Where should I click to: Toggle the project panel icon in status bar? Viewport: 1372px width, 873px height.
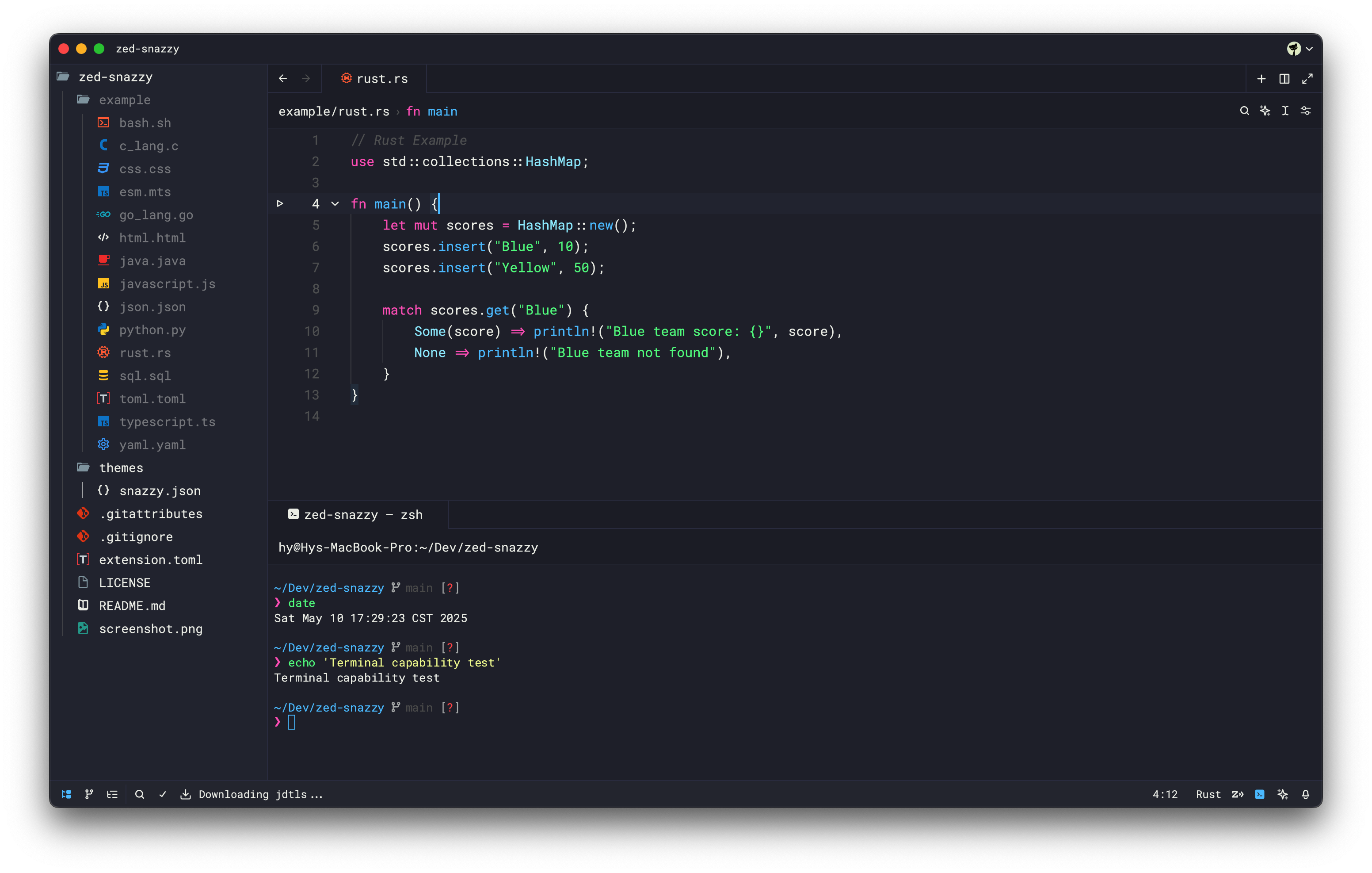[x=66, y=794]
